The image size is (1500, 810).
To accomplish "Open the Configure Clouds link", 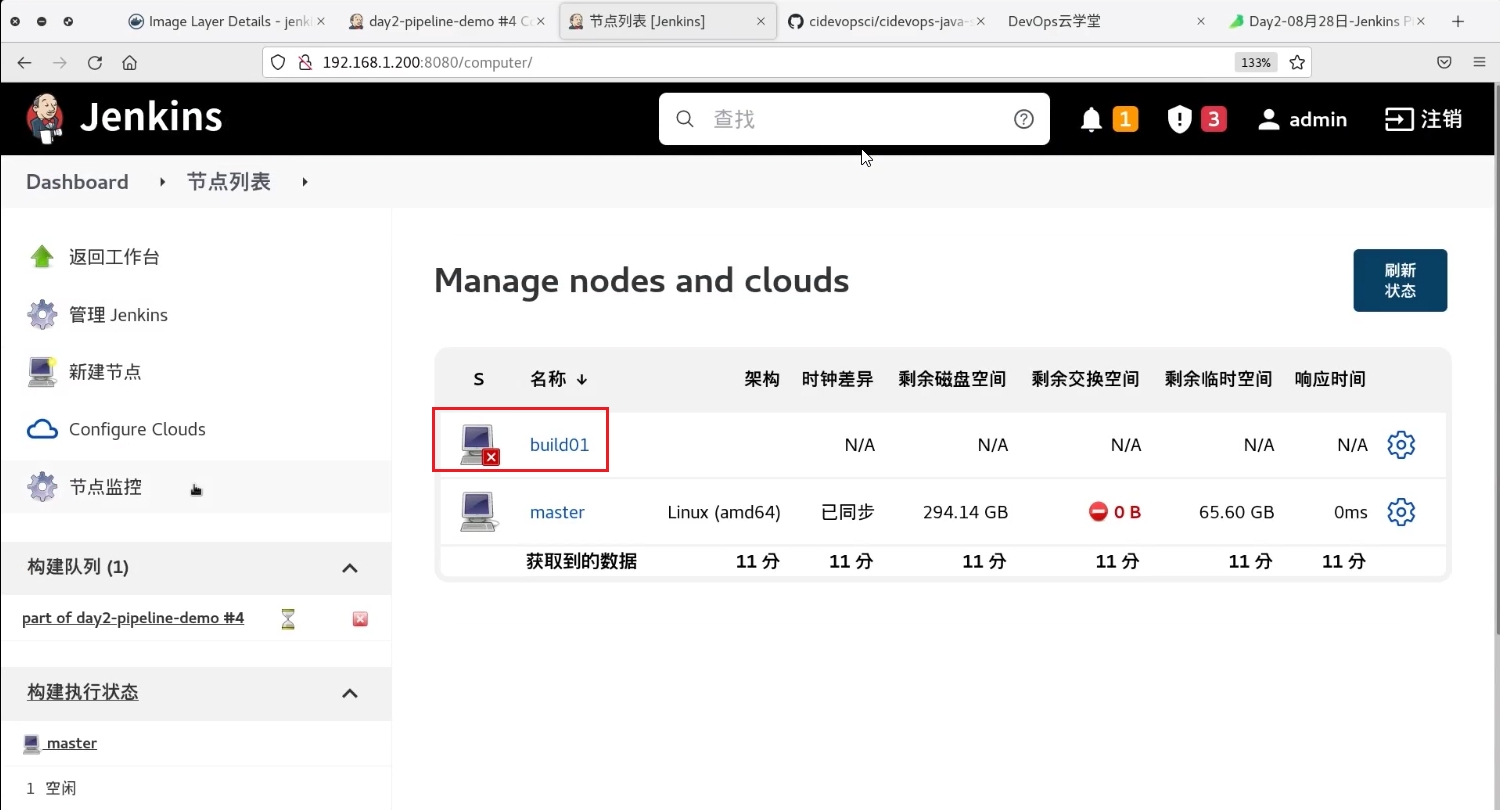I will point(137,429).
